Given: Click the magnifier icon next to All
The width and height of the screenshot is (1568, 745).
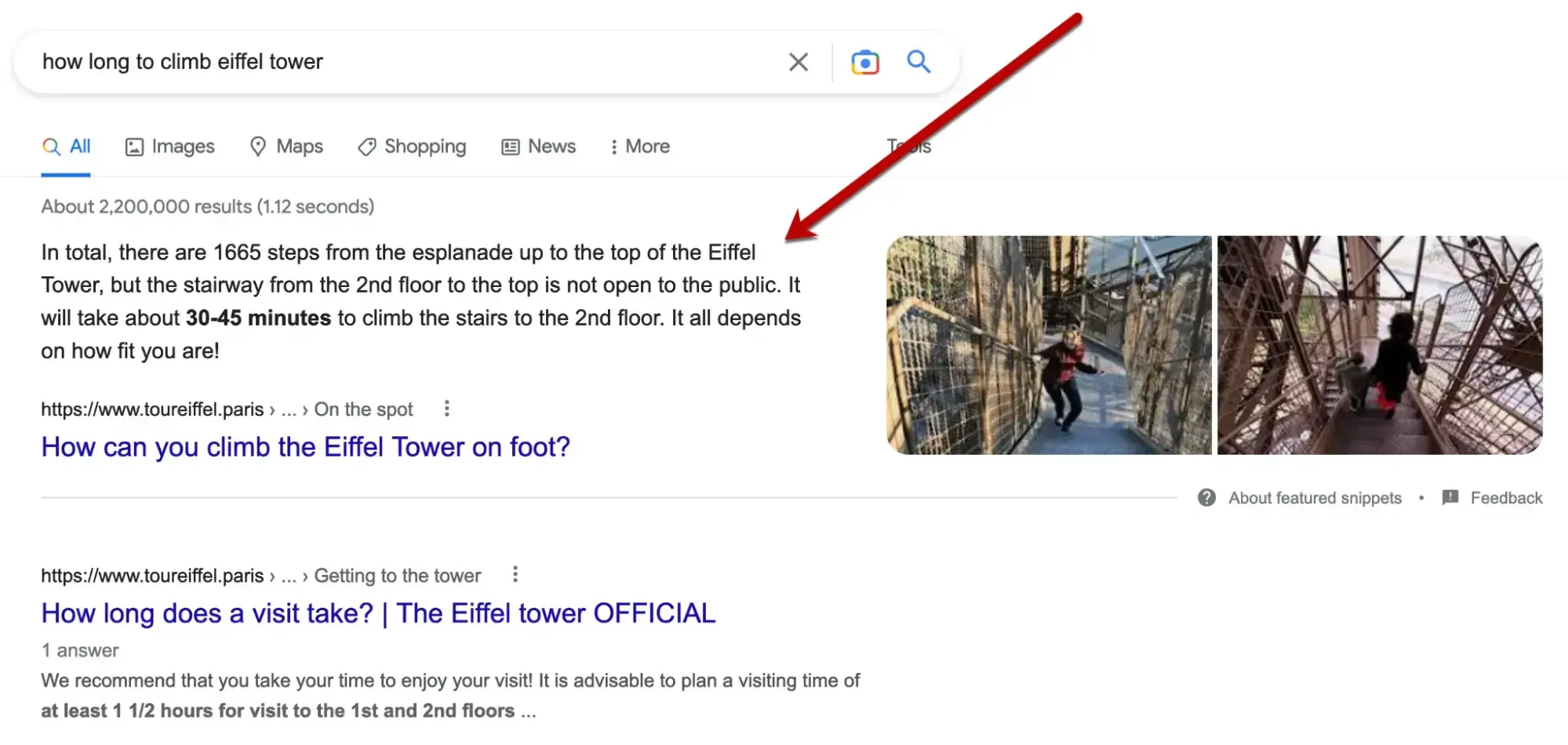Looking at the screenshot, I should point(52,146).
